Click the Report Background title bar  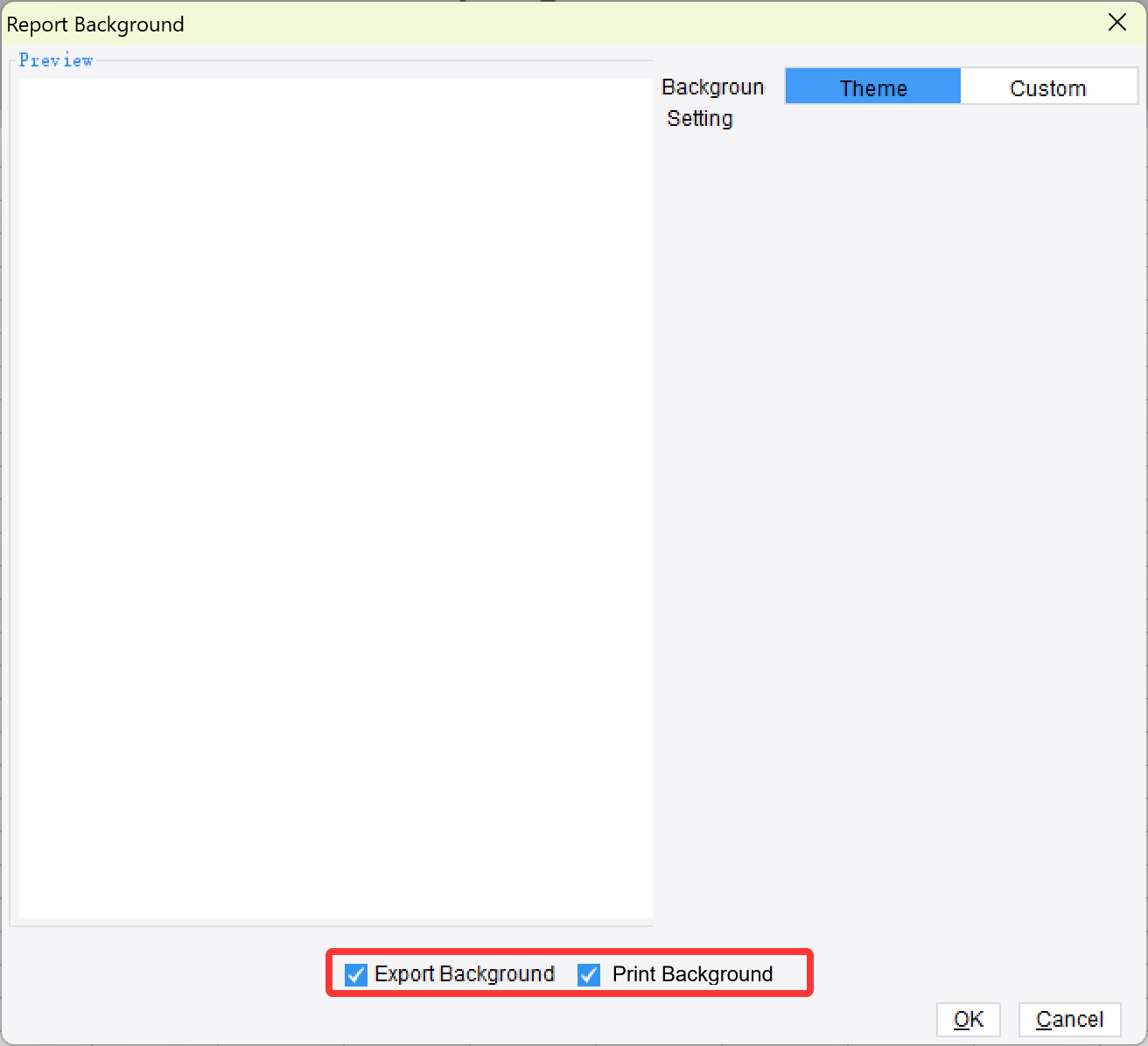(350, 24)
